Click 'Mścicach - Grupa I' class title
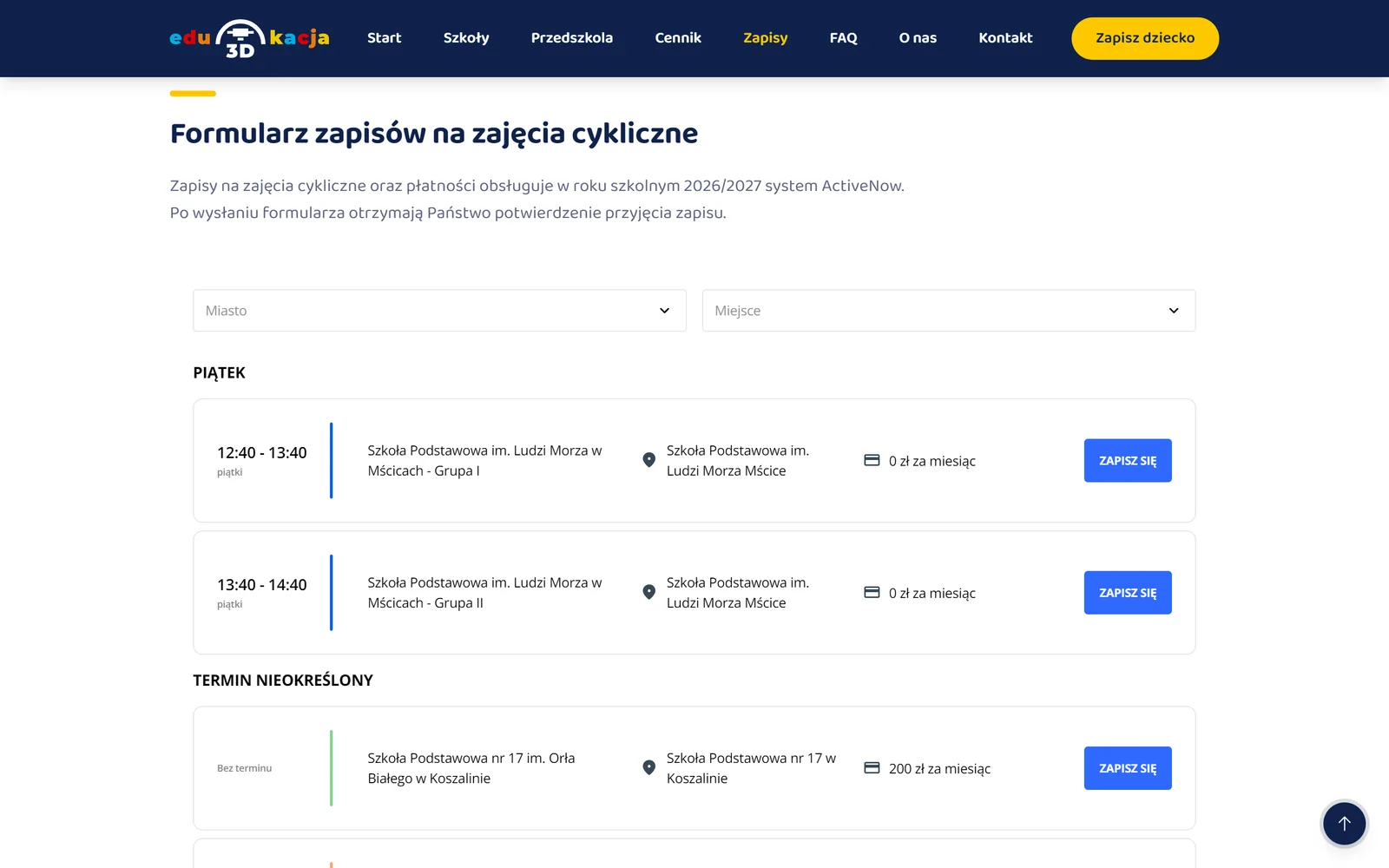The width and height of the screenshot is (1389, 868). coord(484,461)
